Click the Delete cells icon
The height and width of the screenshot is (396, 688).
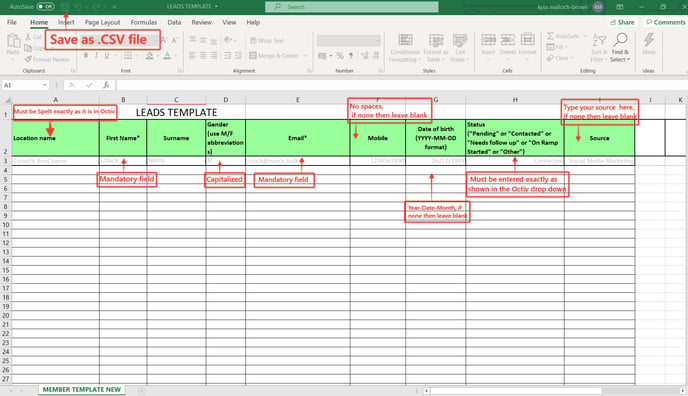(508, 40)
